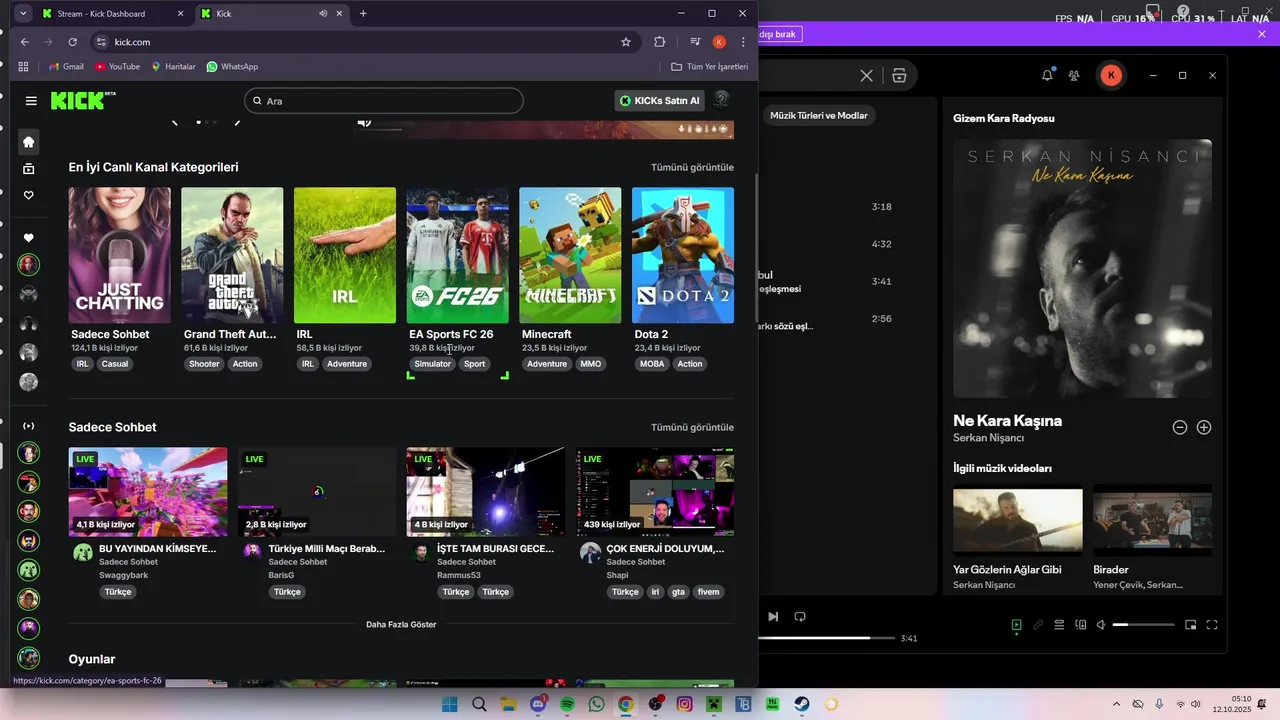Mute Spotify volume speaker icon
This screenshot has height=720, width=1280.
1101,625
